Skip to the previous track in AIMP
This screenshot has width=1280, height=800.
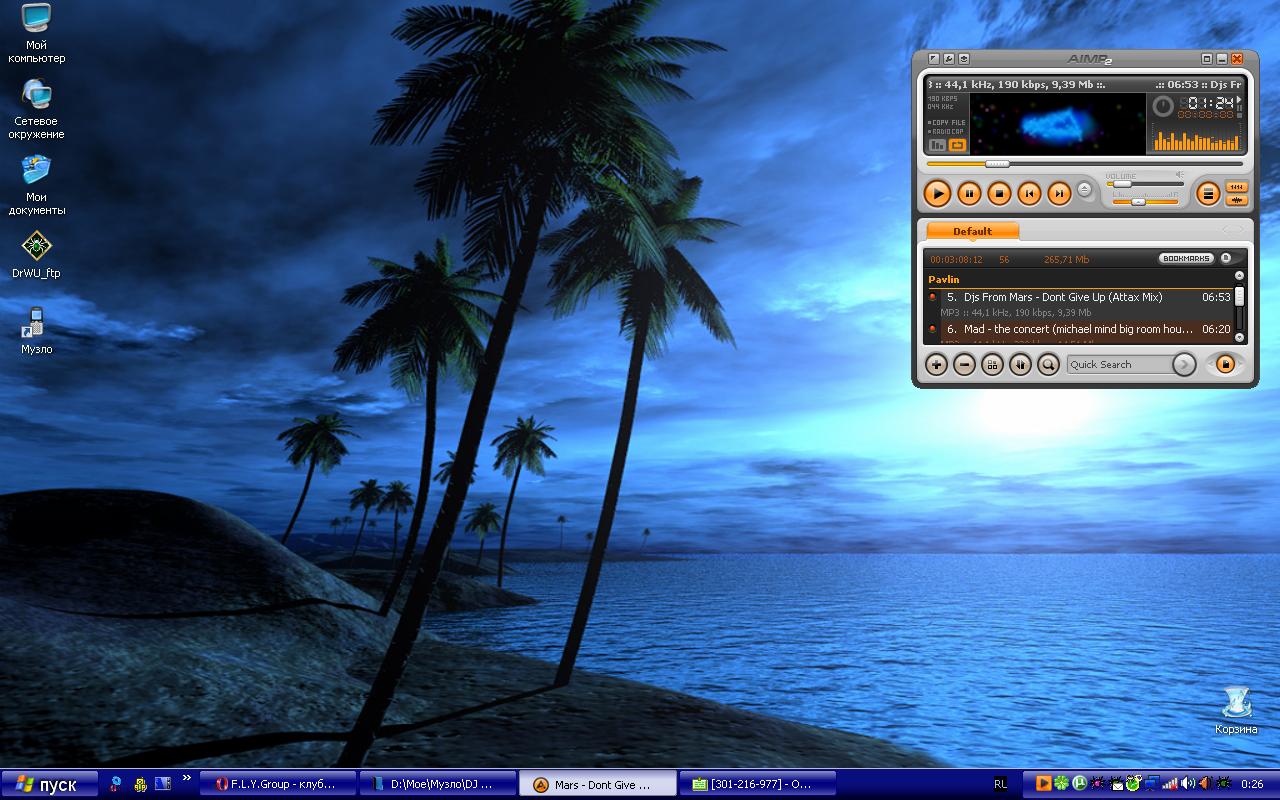click(x=1029, y=193)
